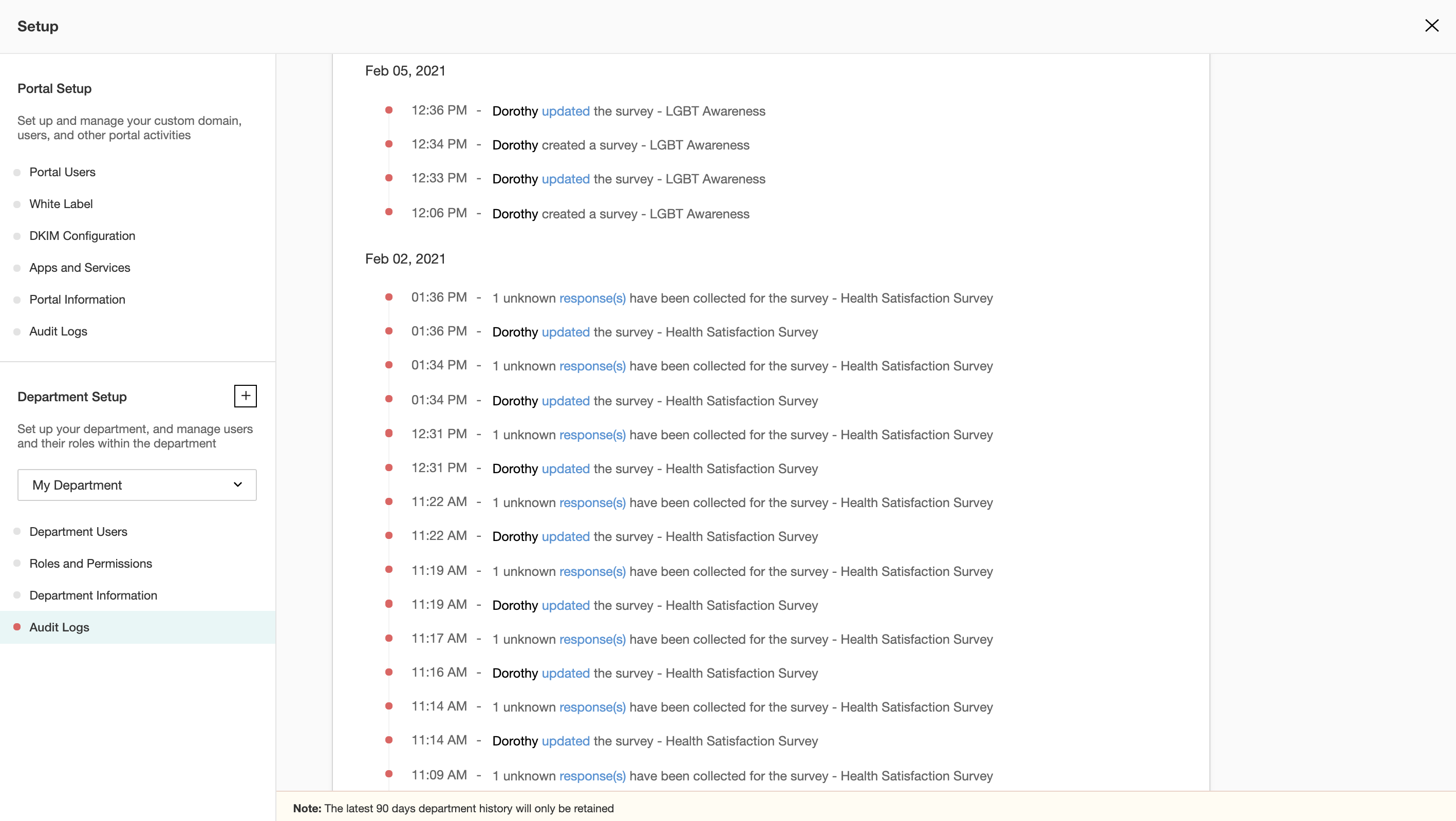Go to Roles and Permissions
Image resolution: width=1456 pixels, height=821 pixels.
90,563
